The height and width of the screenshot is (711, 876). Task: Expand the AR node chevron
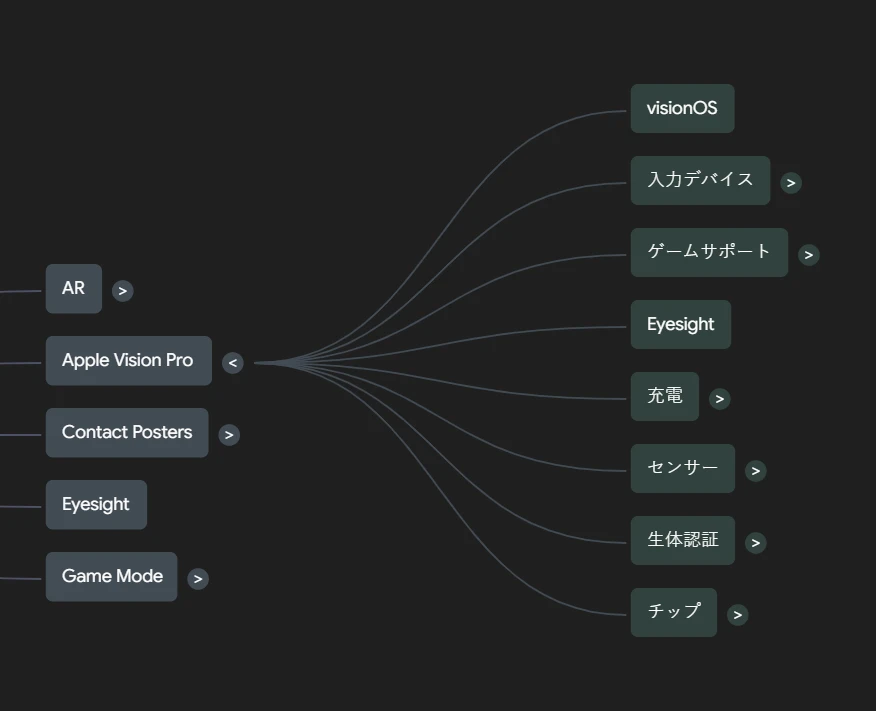click(122, 291)
